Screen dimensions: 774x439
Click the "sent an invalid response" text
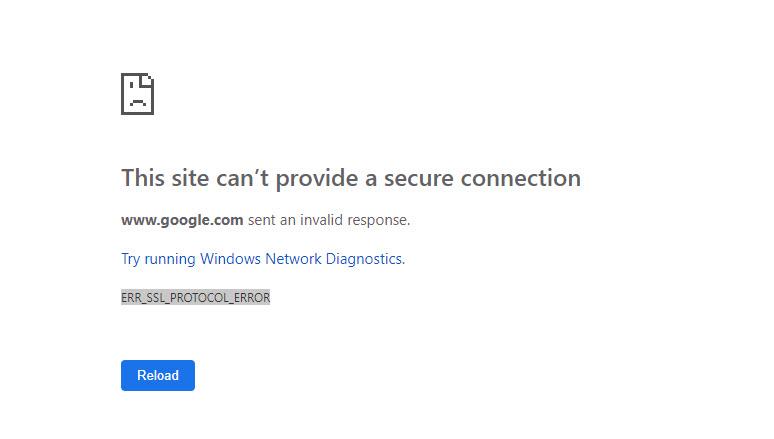click(329, 220)
